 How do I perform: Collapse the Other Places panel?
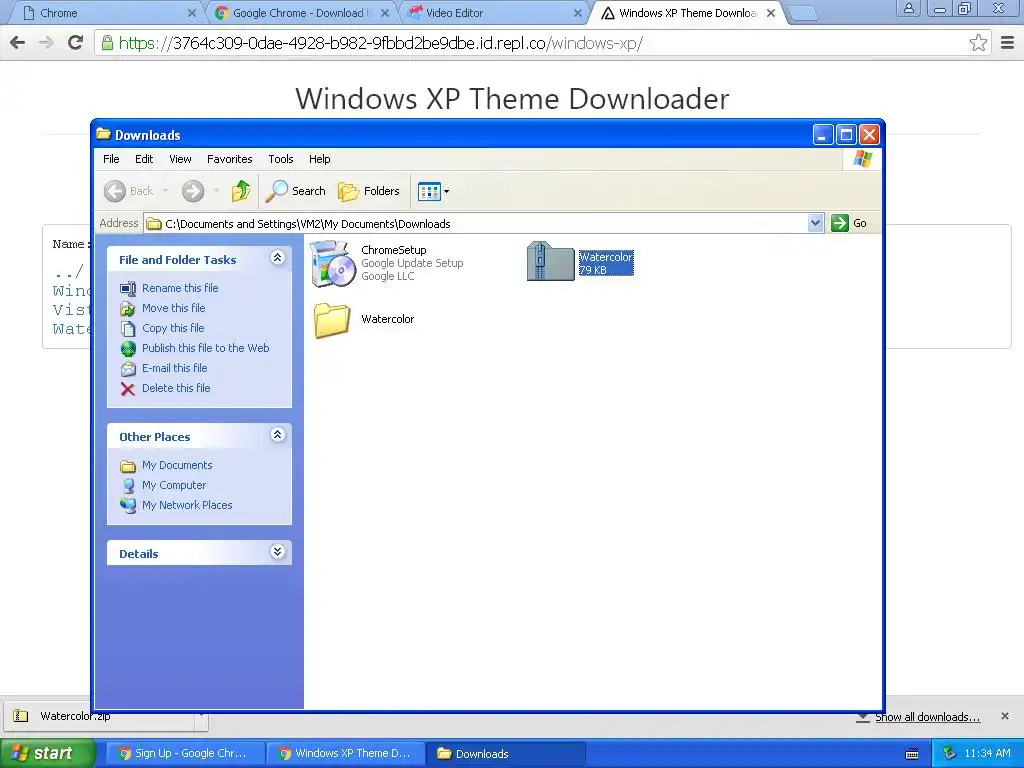tap(278, 434)
